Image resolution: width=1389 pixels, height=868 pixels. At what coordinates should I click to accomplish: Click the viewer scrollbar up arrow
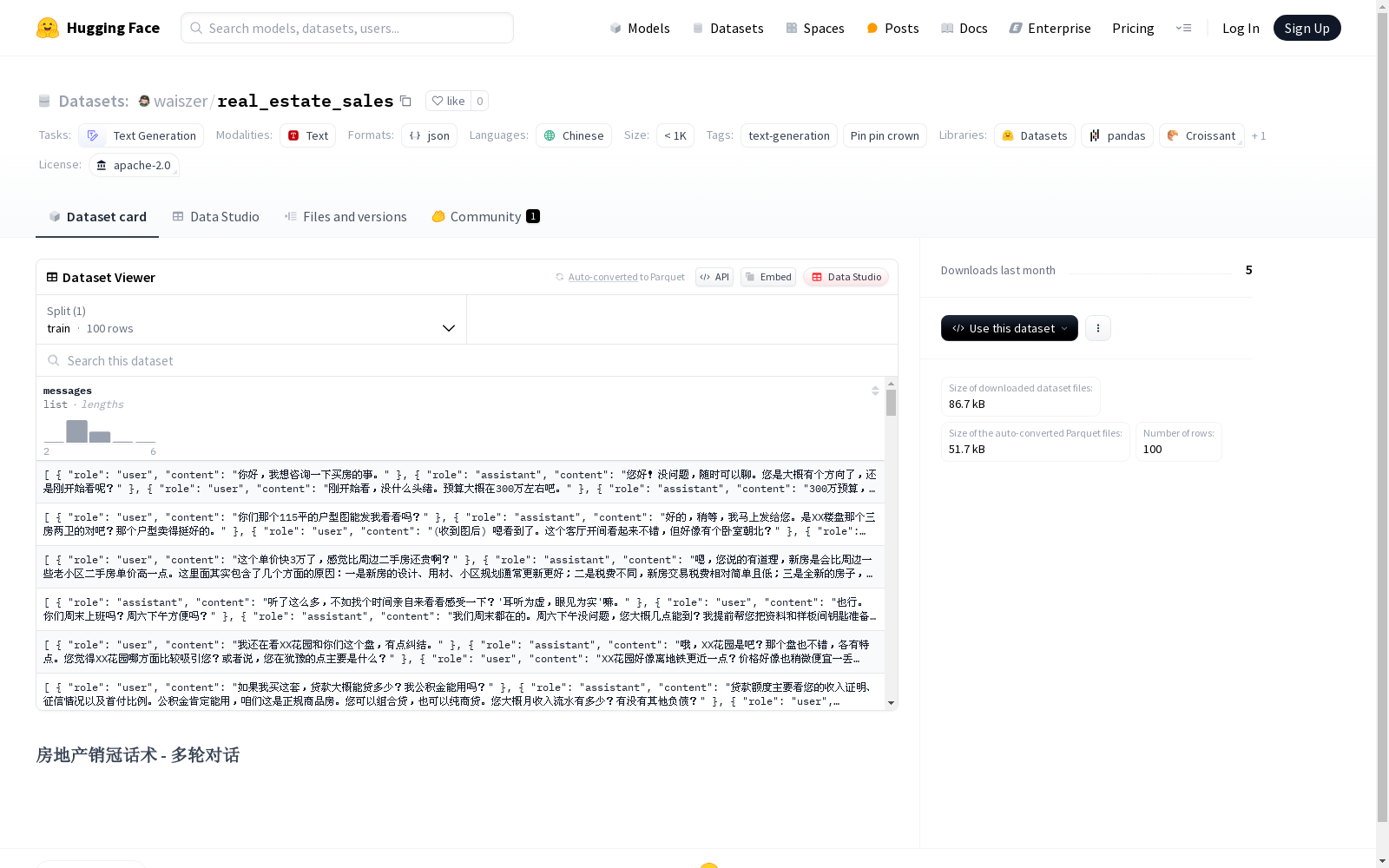[891, 384]
